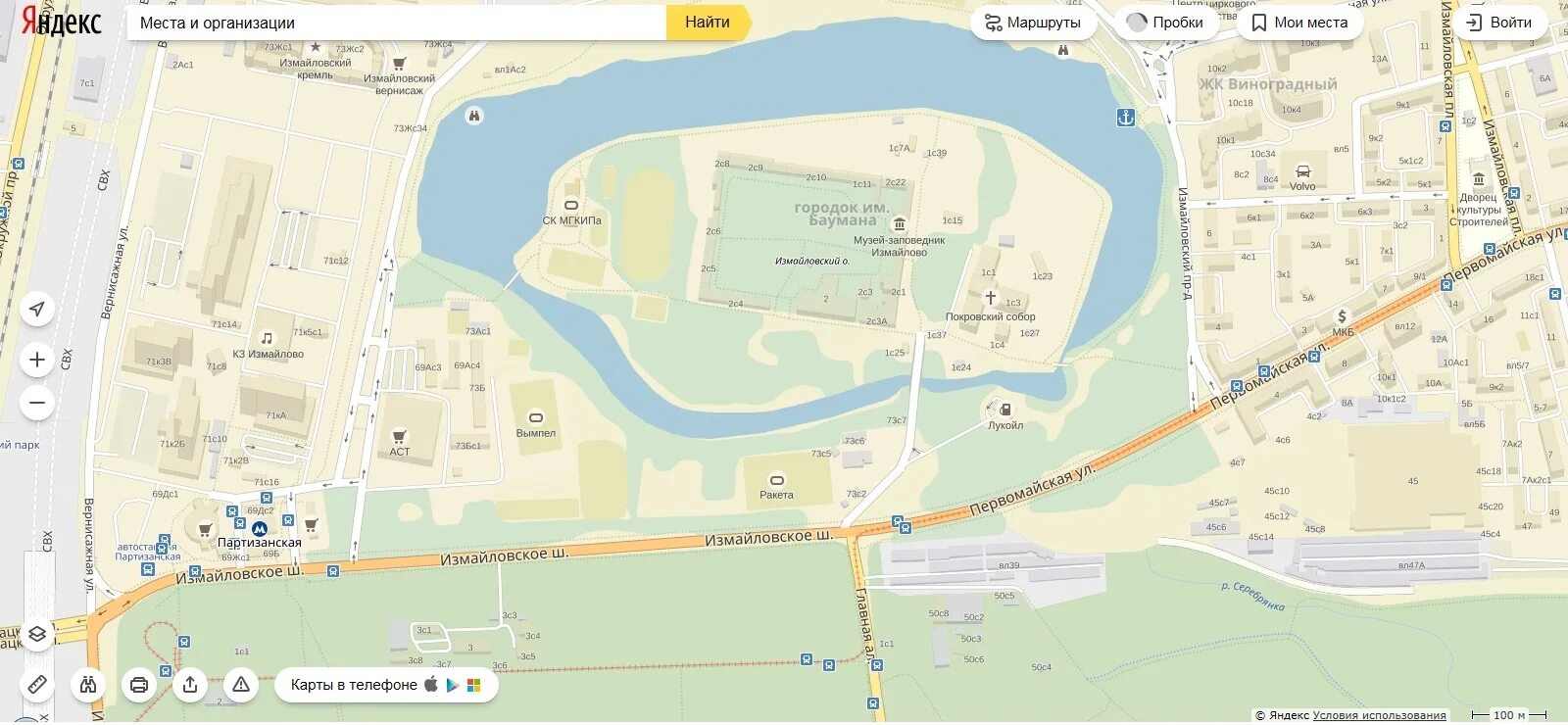Click the СК МГКИПа sports marker

tap(571, 206)
